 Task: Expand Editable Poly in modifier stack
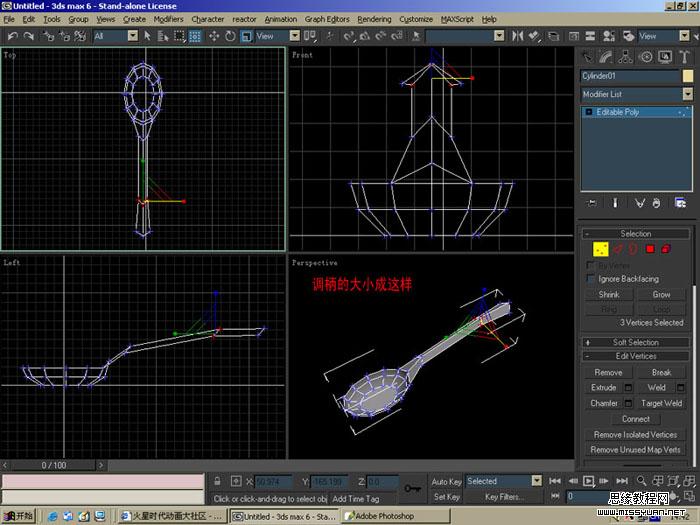[588, 112]
